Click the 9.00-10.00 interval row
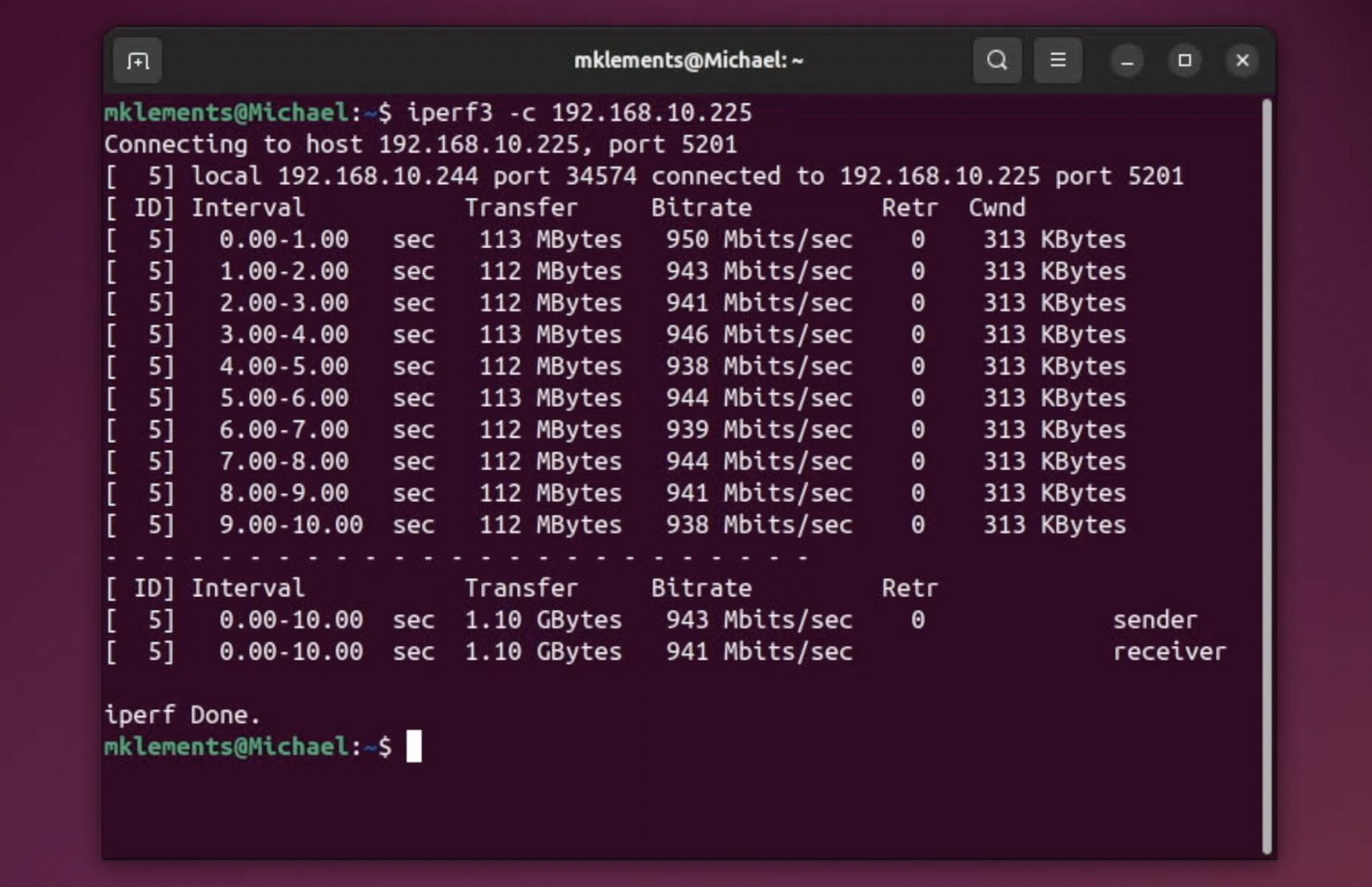Viewport: 1372px width, 887px height. pos(291,524)
